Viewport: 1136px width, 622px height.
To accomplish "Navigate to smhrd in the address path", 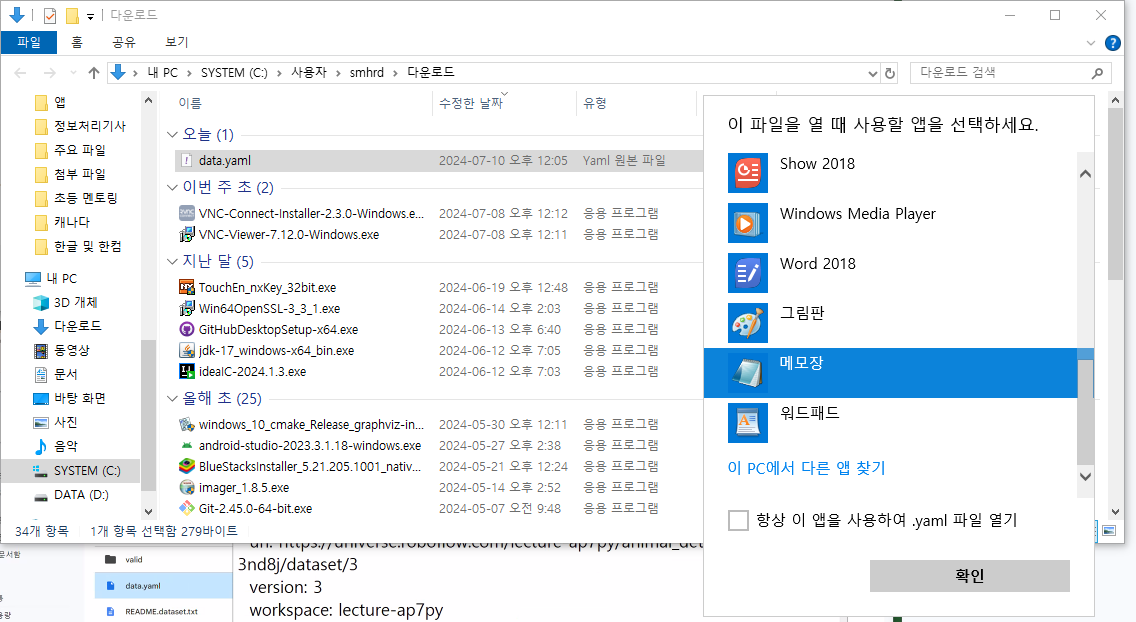I will tap(367, 72).
